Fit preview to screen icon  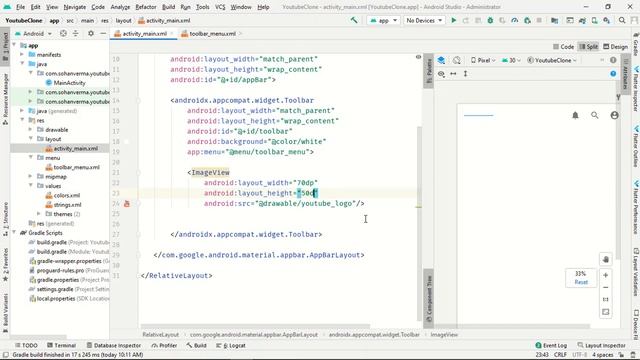pos(606,312)
